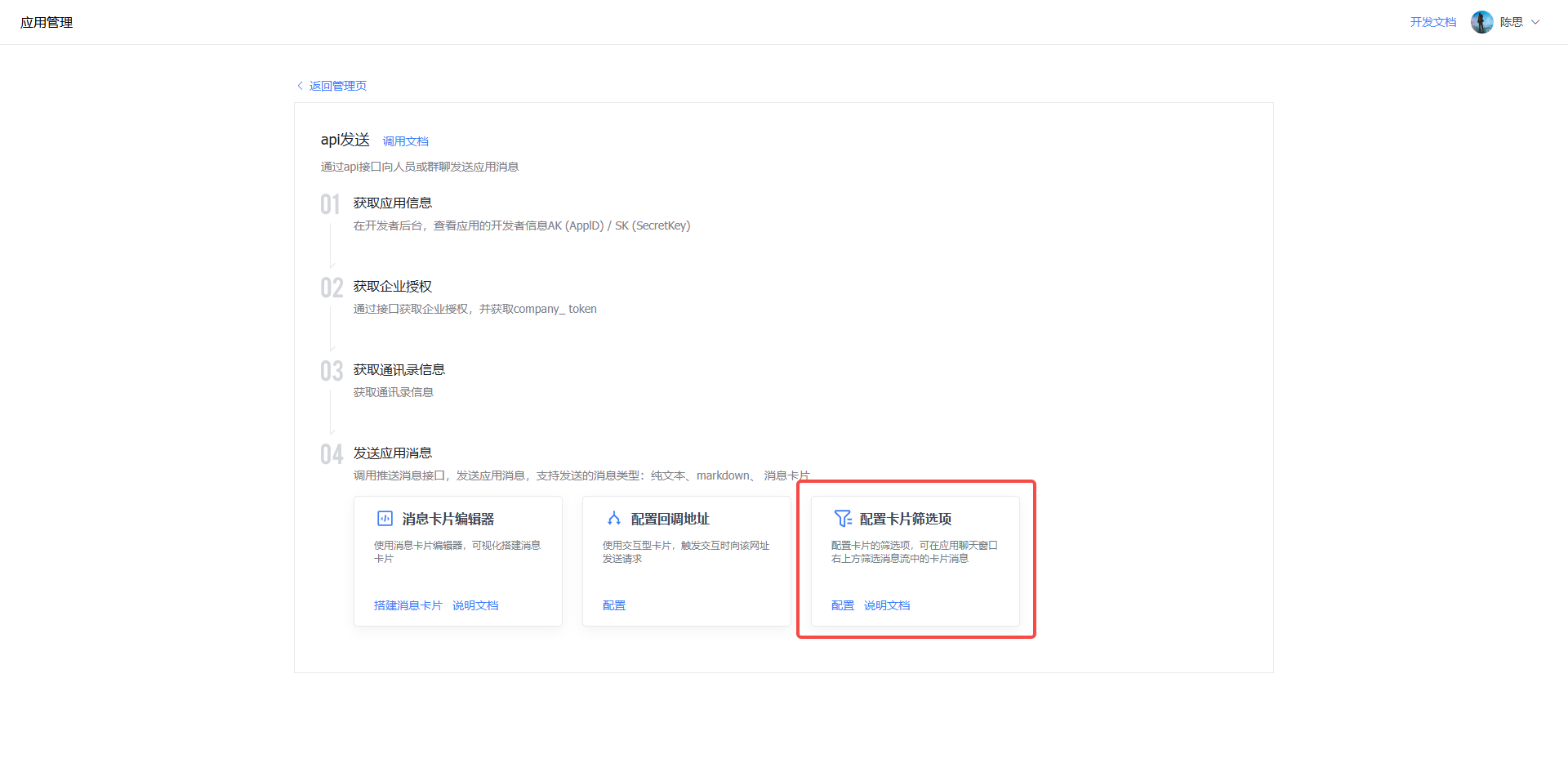
Task: Click the callback address branch icon
Action: pos(614,519)
